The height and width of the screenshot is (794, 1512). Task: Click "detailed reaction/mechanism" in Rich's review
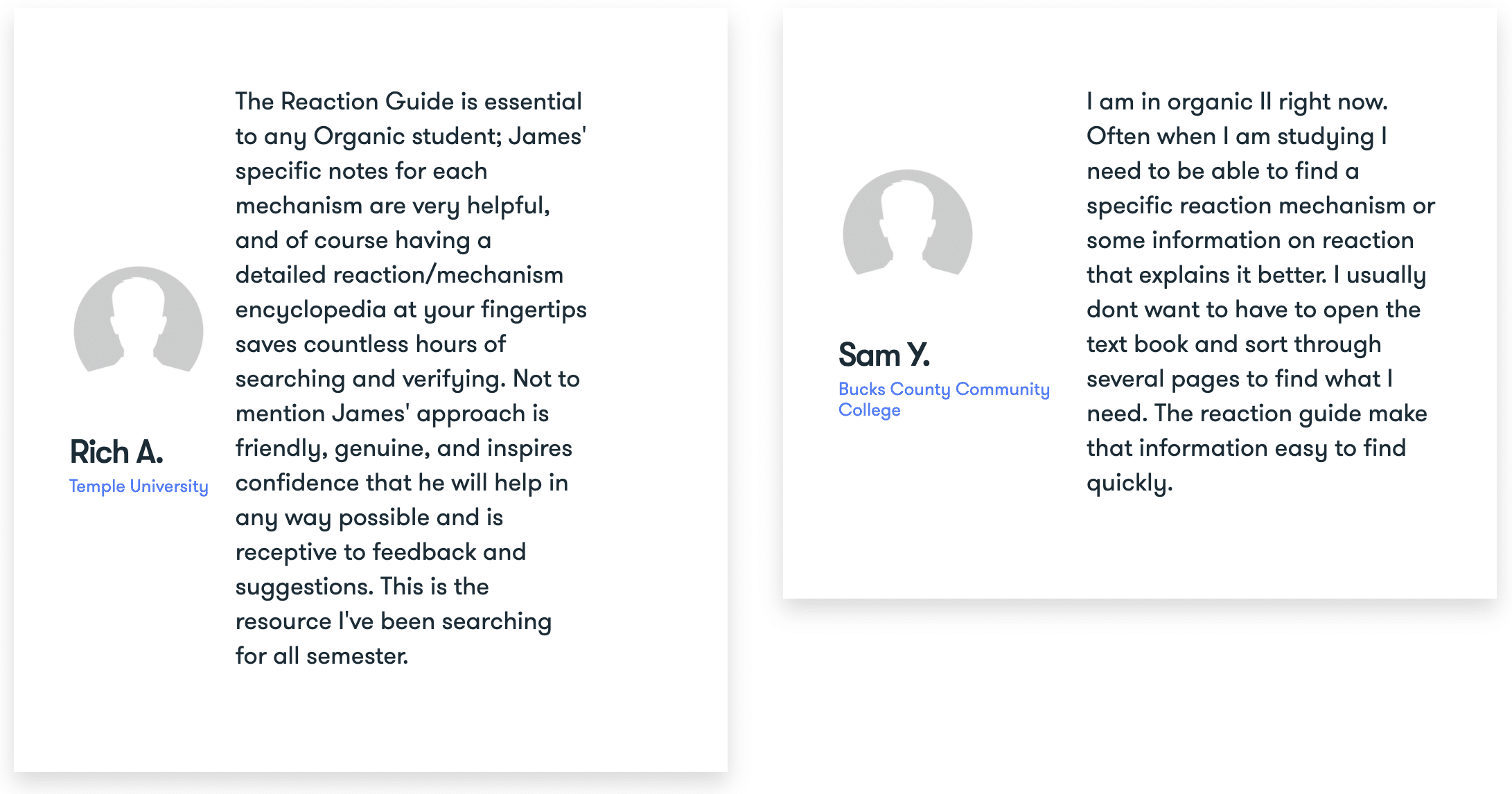pos(399,275)
